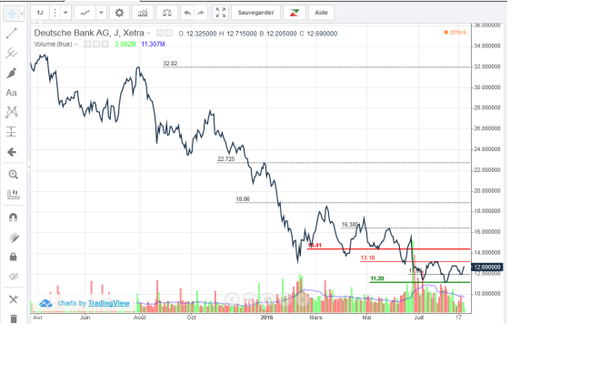Click the vertical dots interval menu
600x375 pixels.
pos(55,13)
